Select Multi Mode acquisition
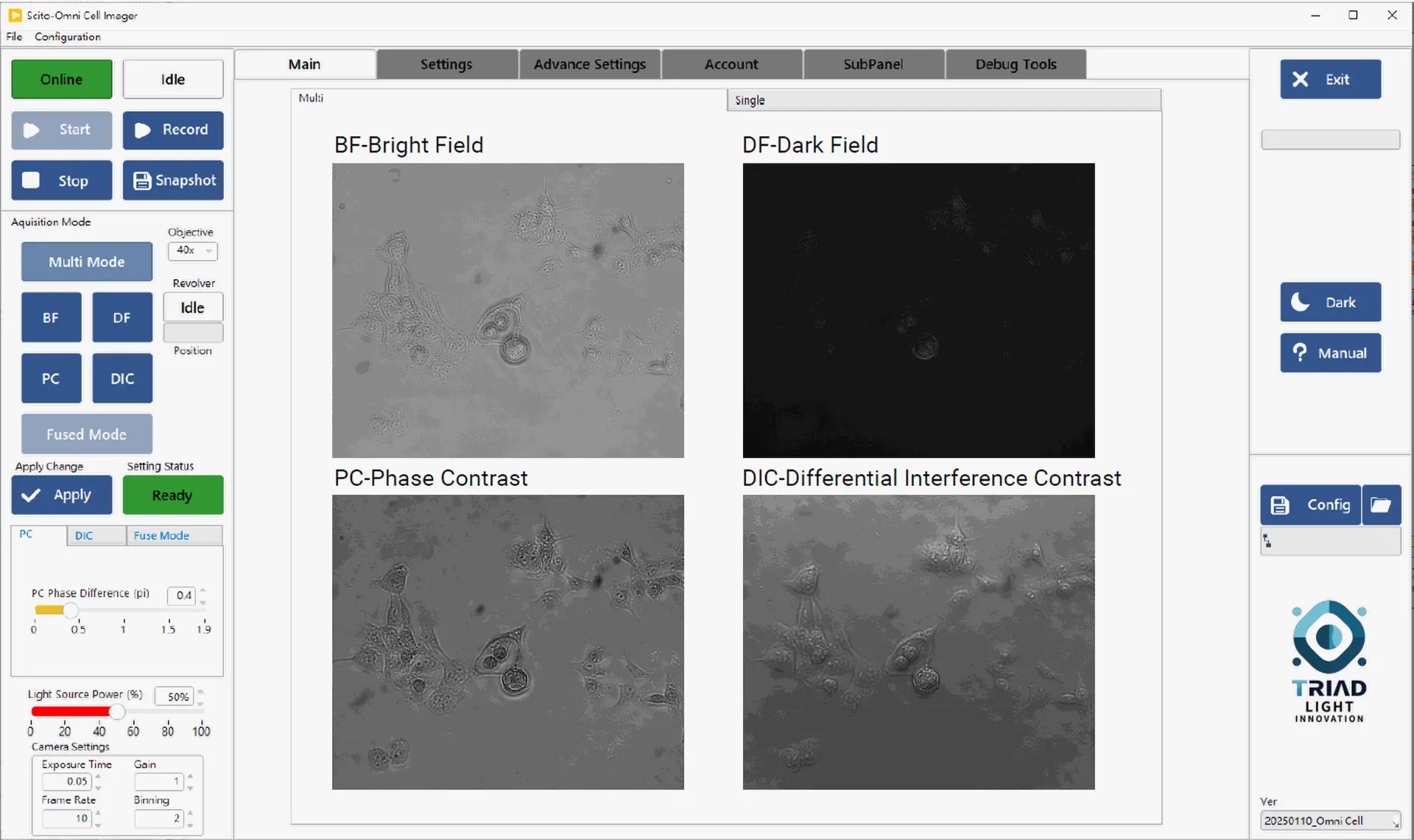1414x840 pixels. click(x=87, y=262)
